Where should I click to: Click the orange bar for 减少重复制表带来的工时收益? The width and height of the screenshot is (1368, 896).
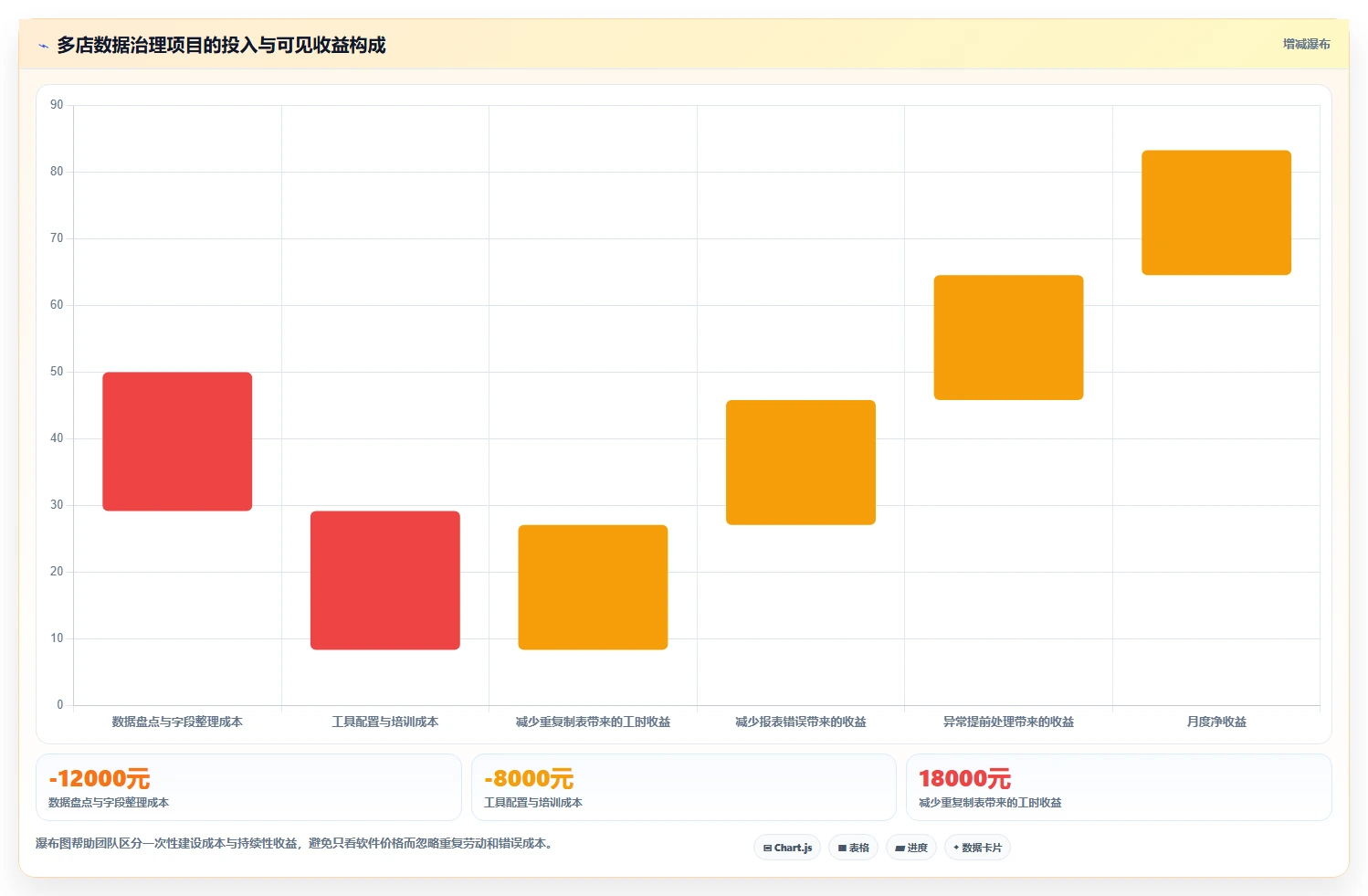593,587
